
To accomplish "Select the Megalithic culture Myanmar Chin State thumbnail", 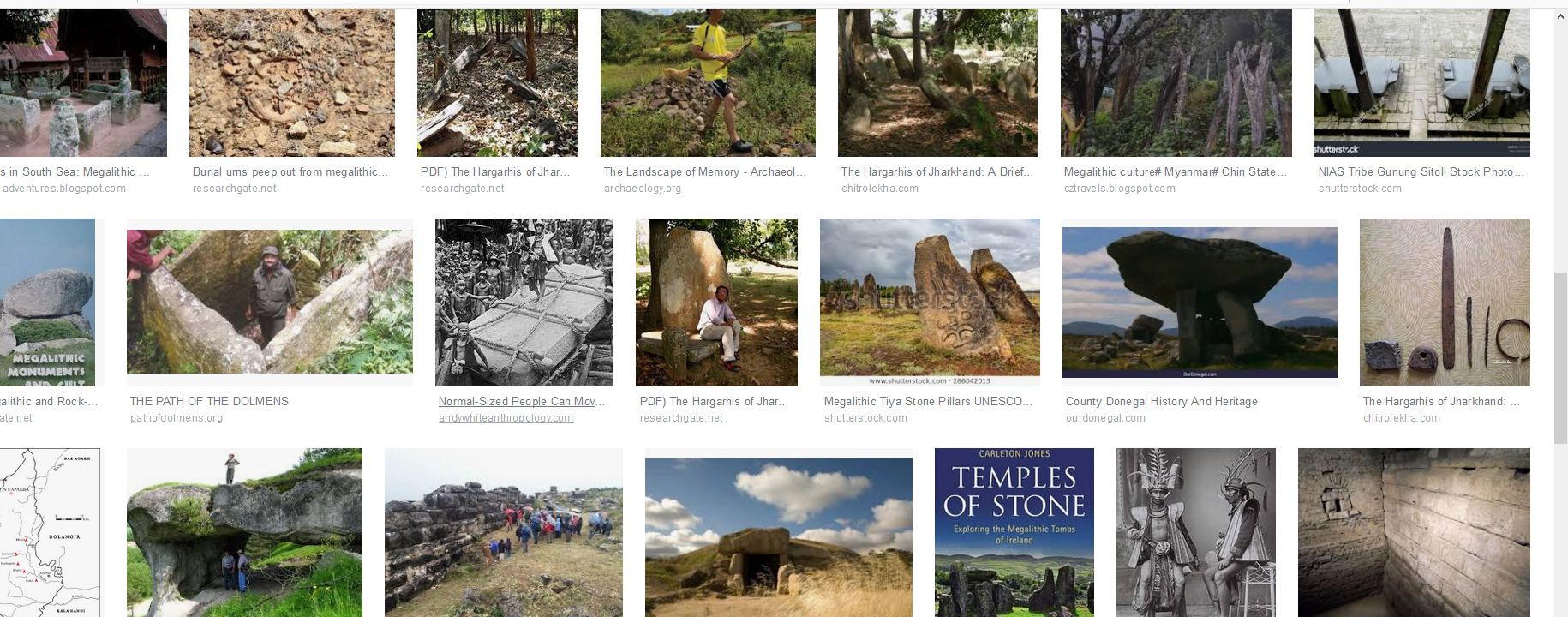I will tap(1176, 82).
